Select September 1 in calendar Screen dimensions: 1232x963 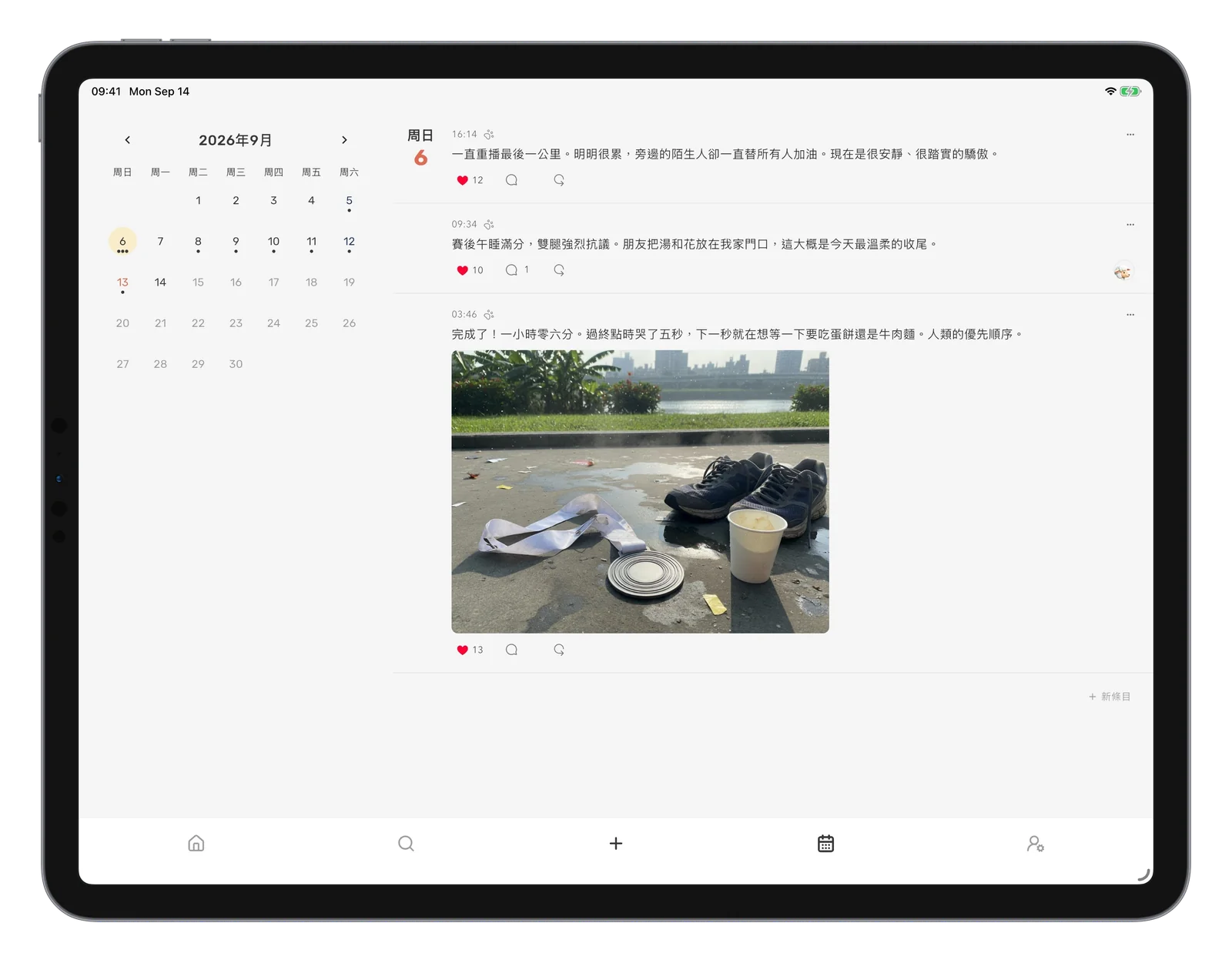tap(198, 201)
